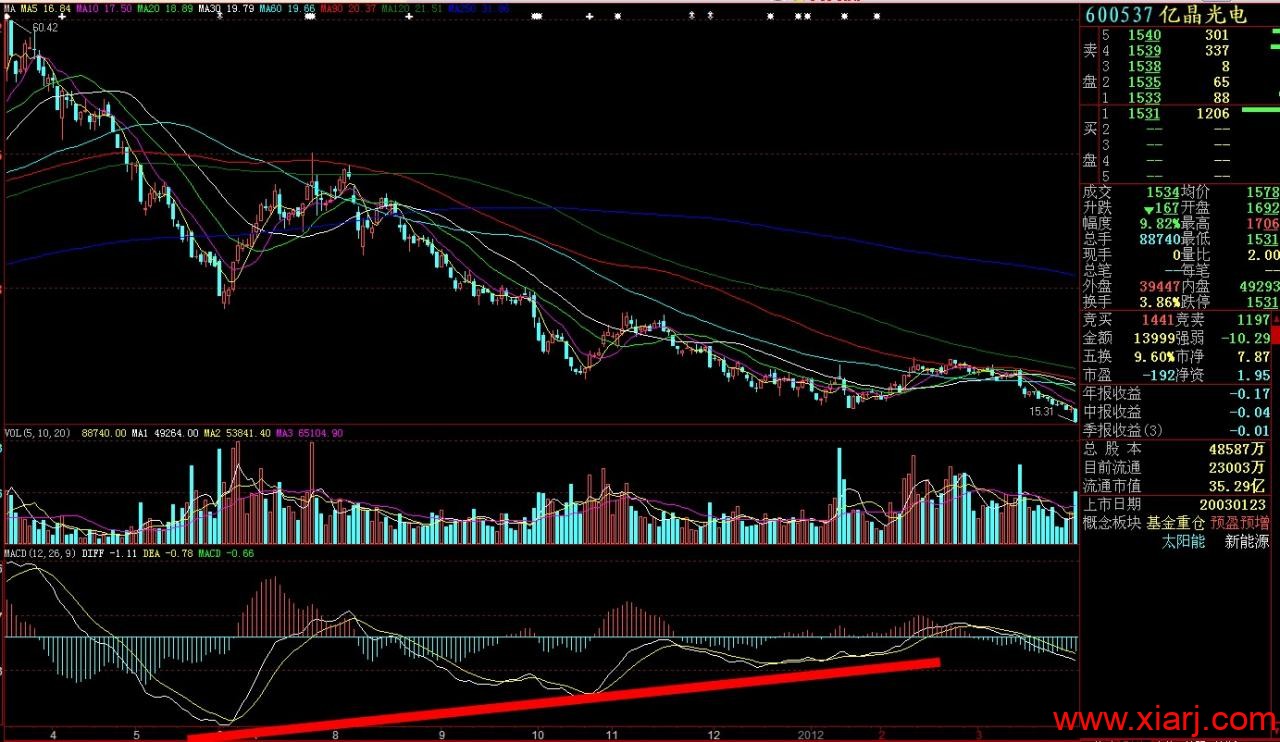
Task: Click the buy level 1 volume 1206
Action: [1212, 114]
